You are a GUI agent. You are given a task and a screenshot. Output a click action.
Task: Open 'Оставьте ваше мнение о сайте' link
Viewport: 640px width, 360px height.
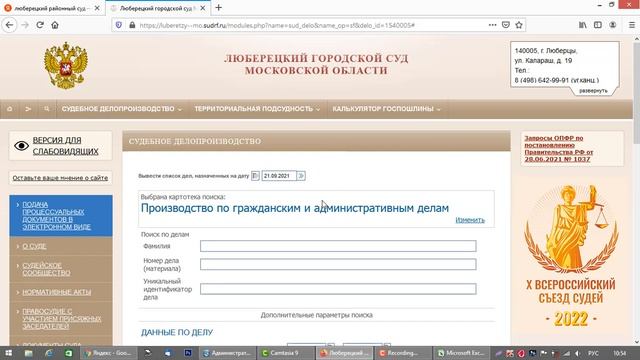click(60, 178)
